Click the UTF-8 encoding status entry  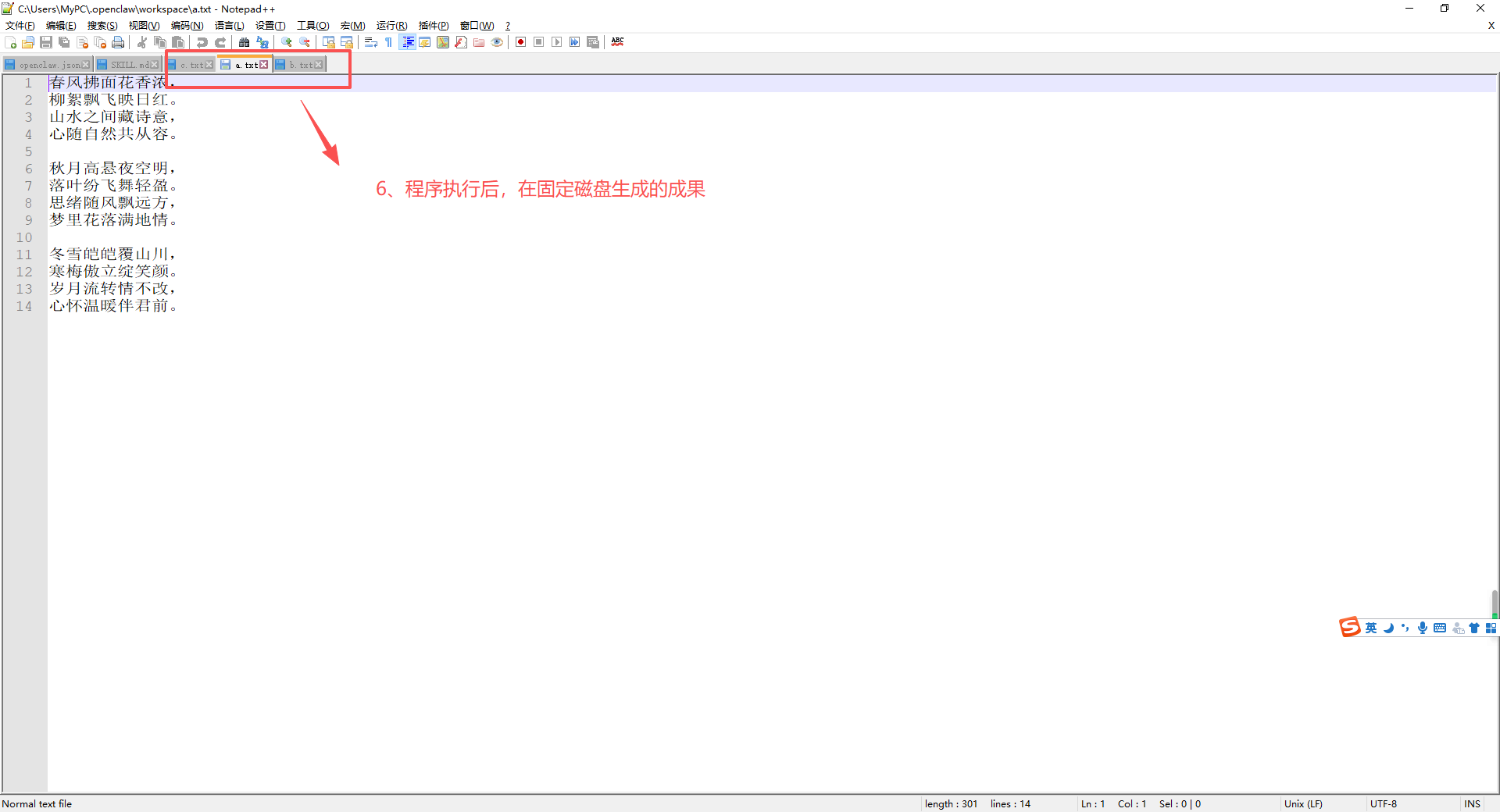[x=1384, y=803]
